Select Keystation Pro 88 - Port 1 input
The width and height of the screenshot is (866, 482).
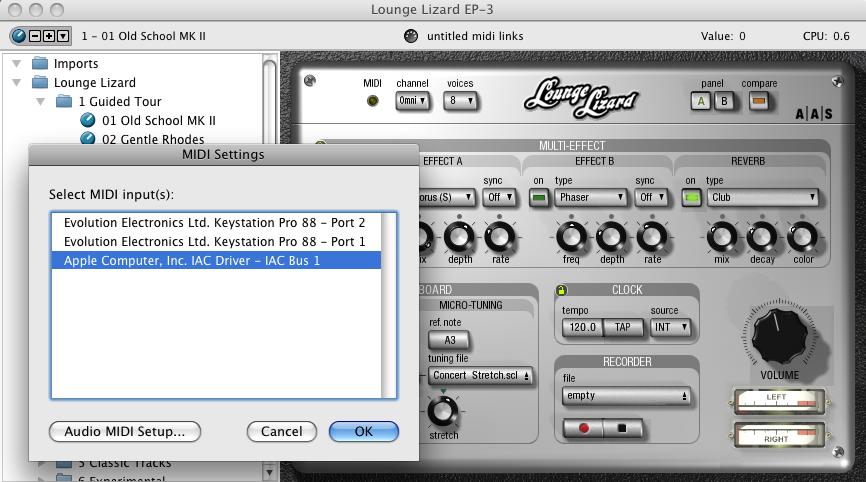pos(216,241)
